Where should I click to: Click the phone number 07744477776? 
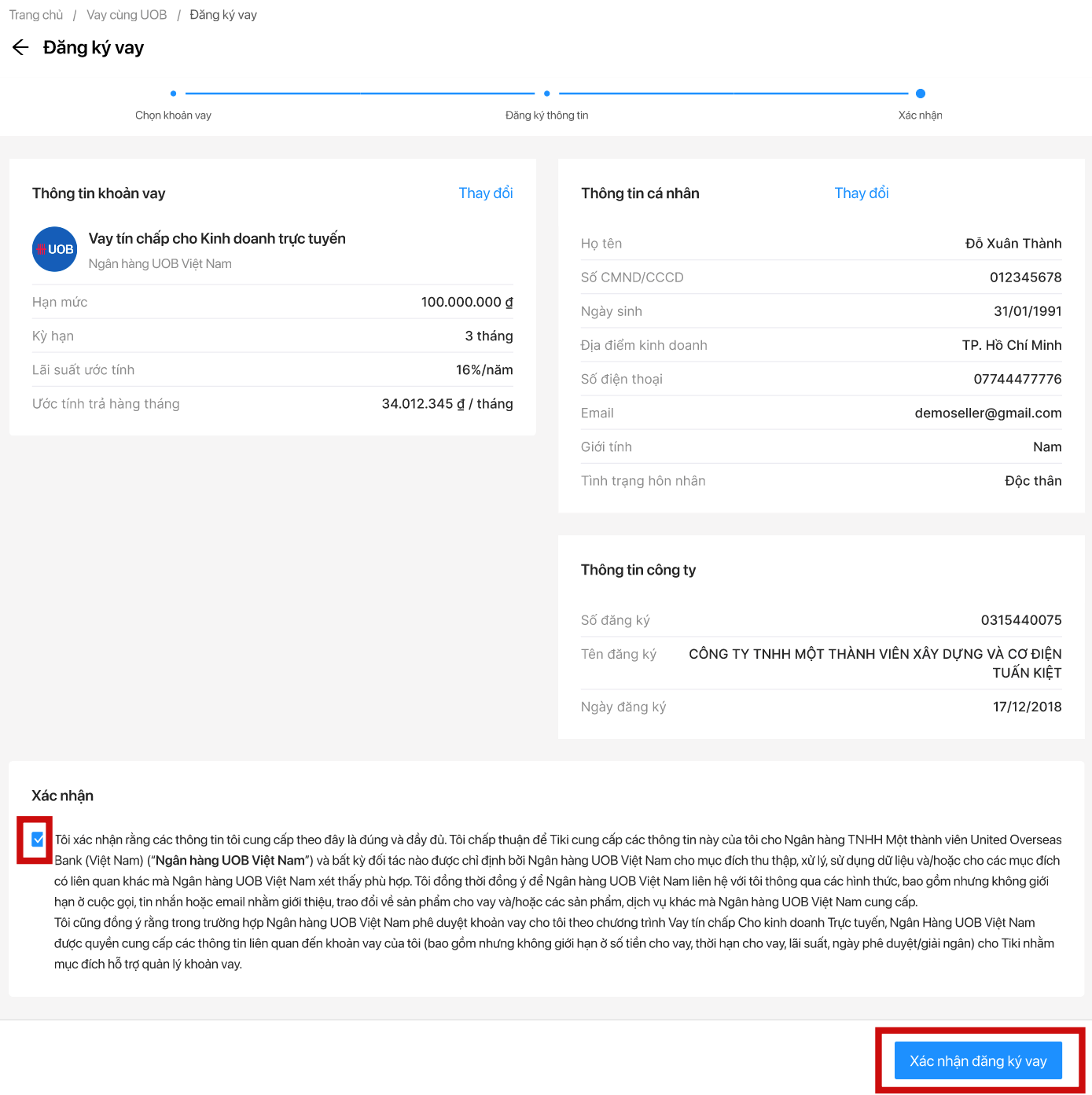click(x=1017, y=380)
